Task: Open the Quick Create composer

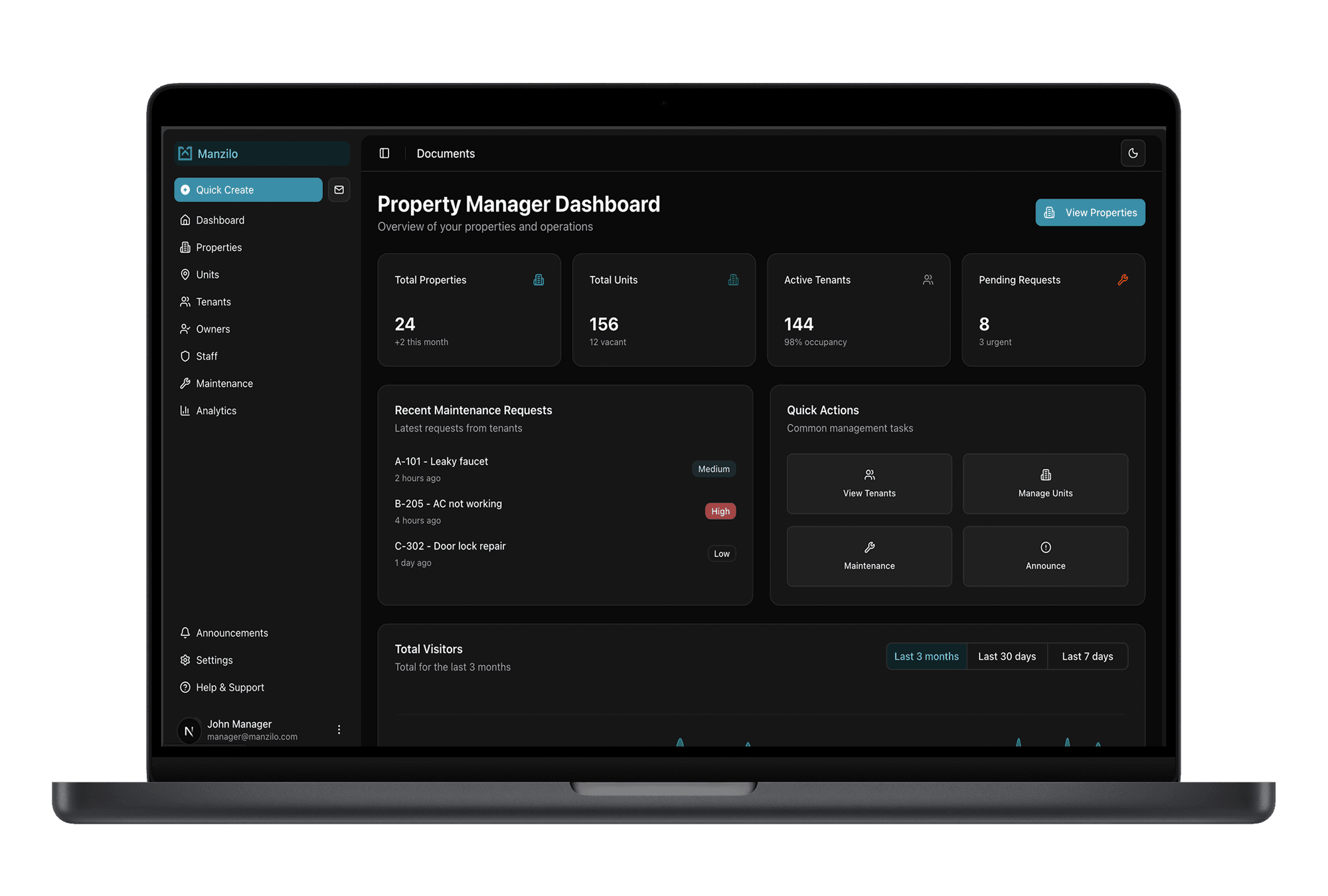Action: 248,190
